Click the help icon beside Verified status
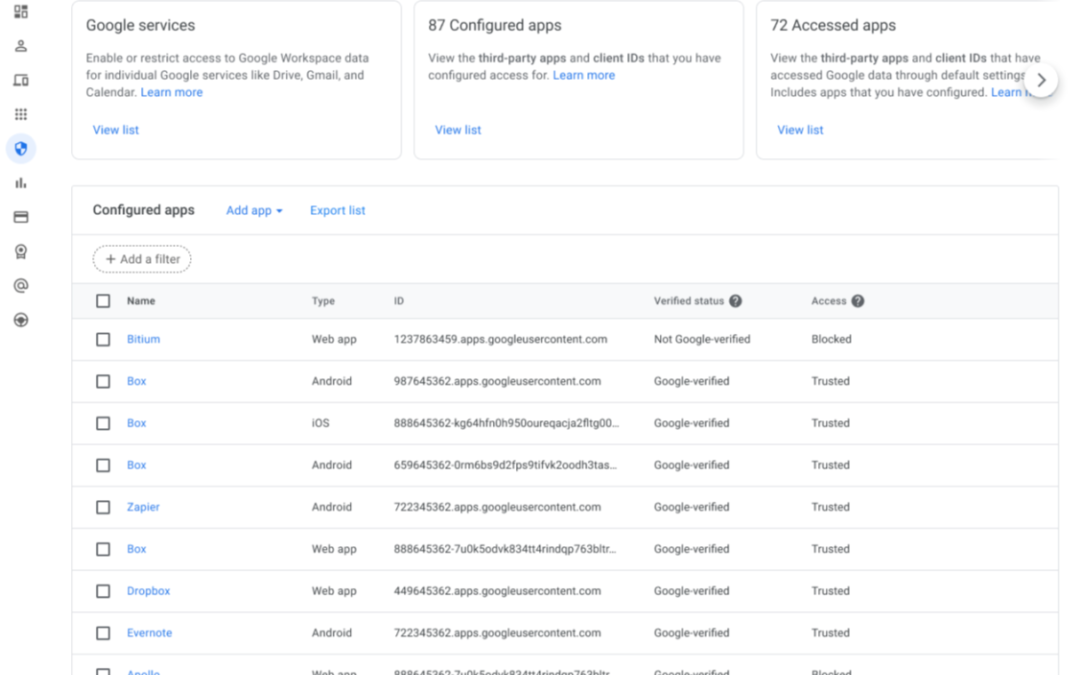 tap(736, 301)
